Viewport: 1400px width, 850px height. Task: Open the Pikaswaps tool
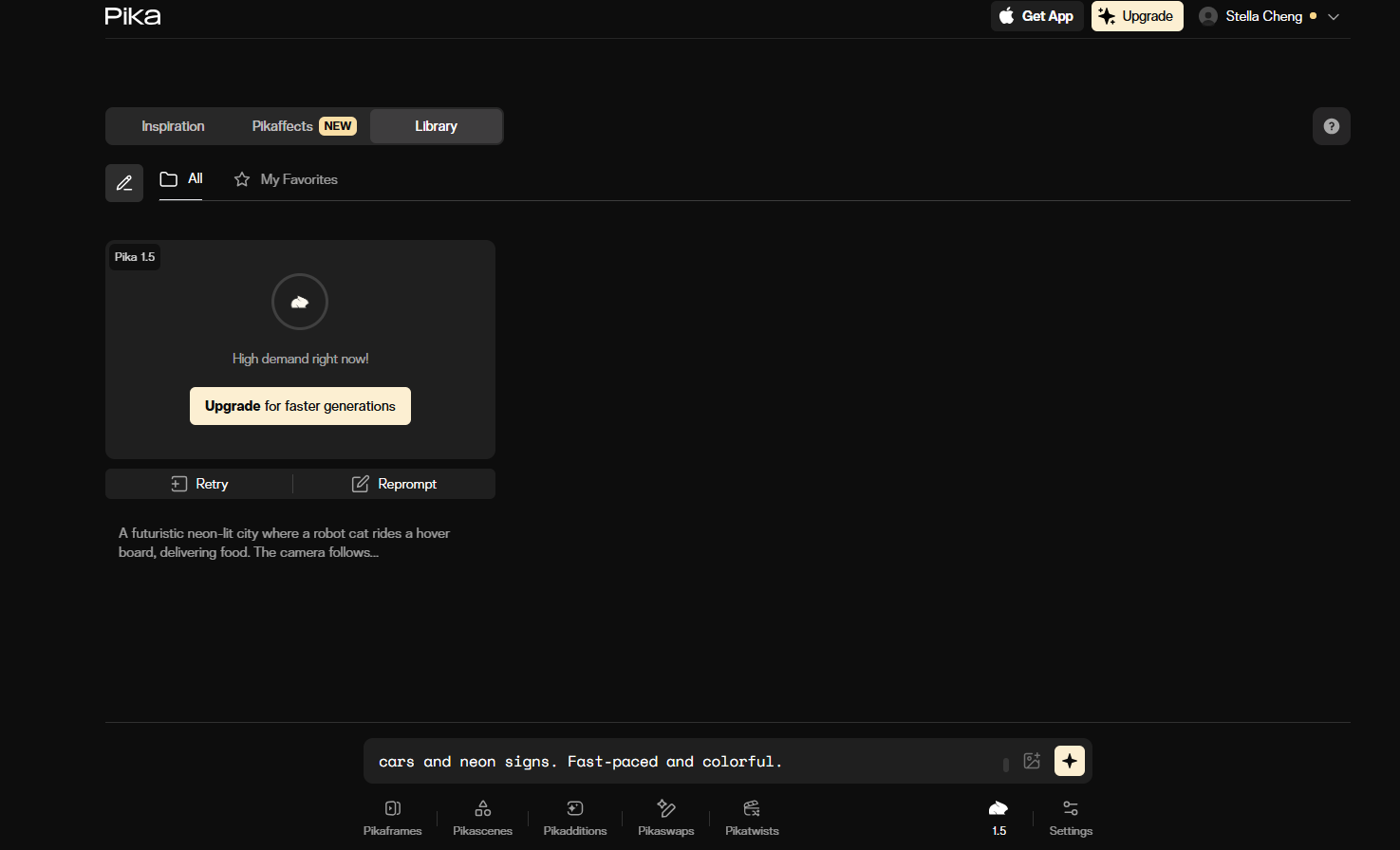tap(665, 818)
